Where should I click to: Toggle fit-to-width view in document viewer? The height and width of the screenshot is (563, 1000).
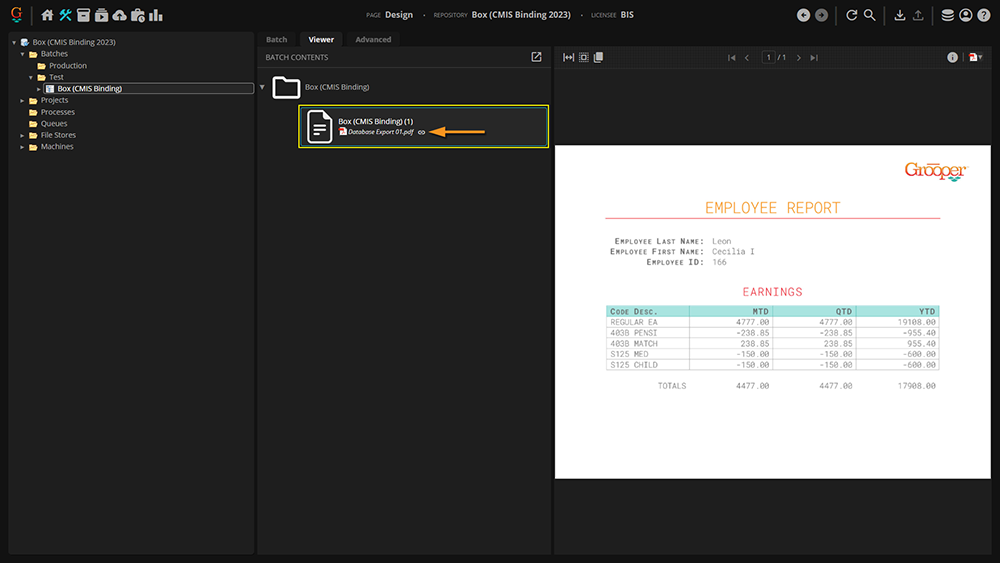pos(569,58)
